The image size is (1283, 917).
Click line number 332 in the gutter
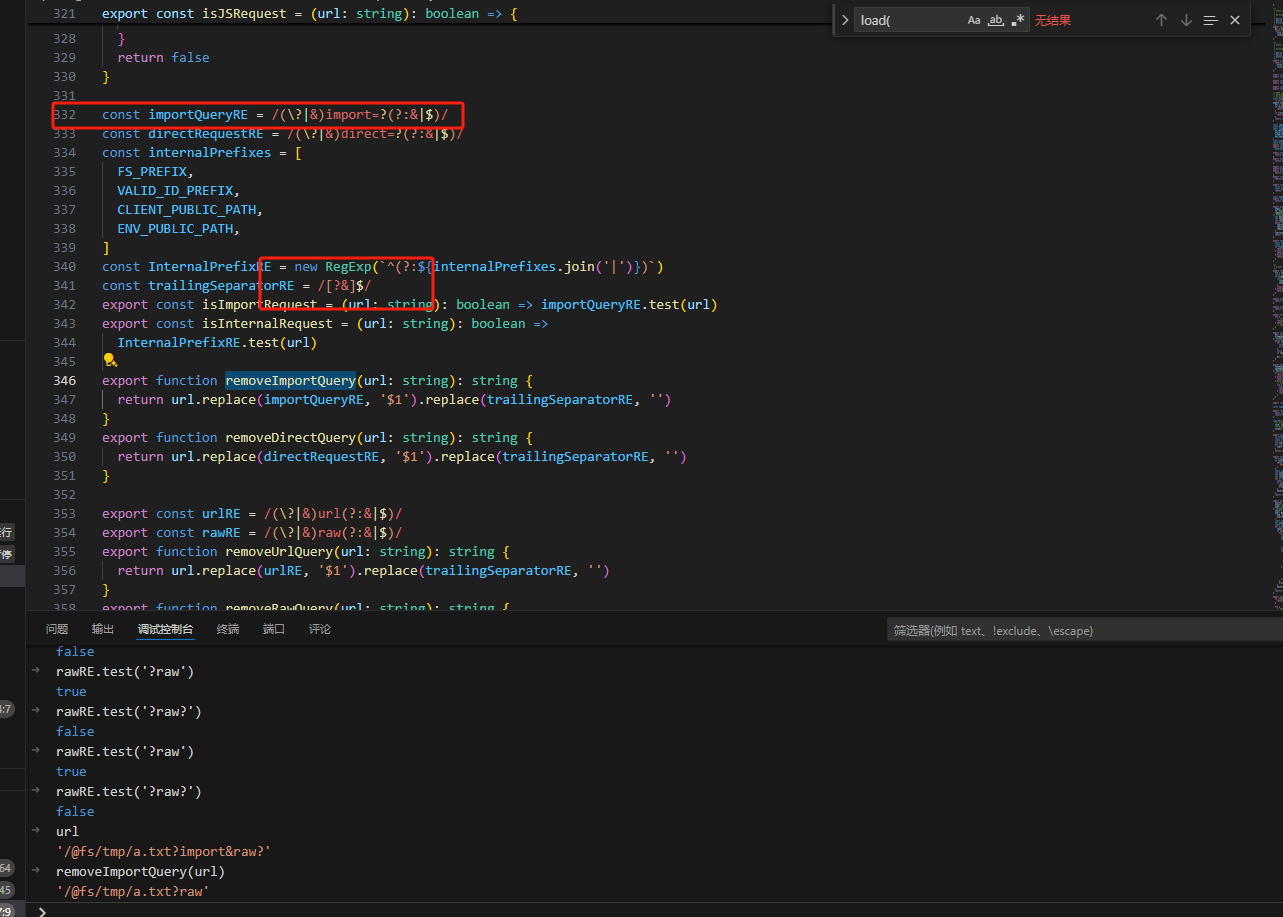(64, 115)
